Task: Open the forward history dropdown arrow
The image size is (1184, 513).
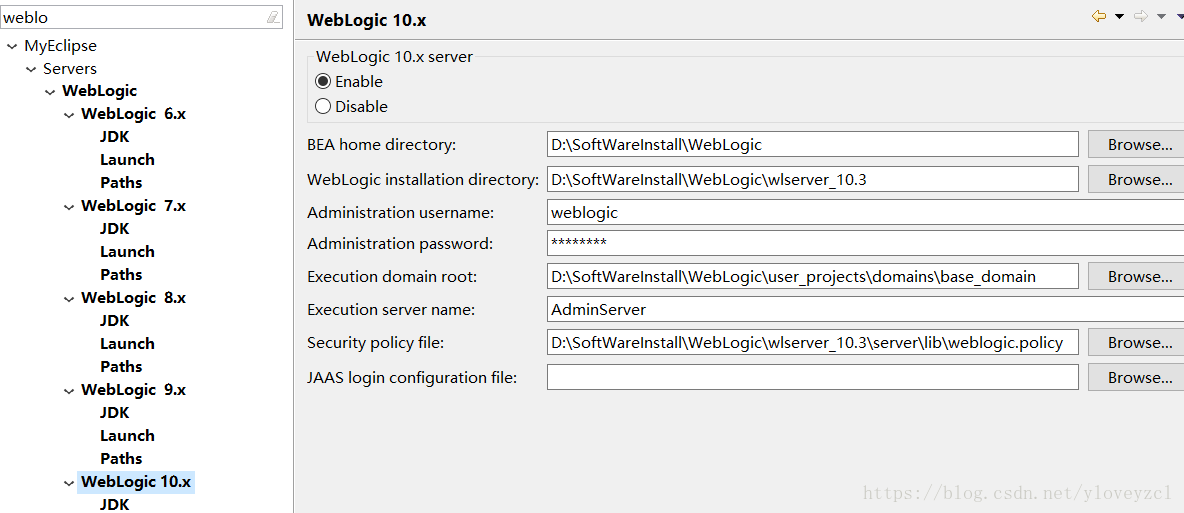Action: (x=1161, y=17)
